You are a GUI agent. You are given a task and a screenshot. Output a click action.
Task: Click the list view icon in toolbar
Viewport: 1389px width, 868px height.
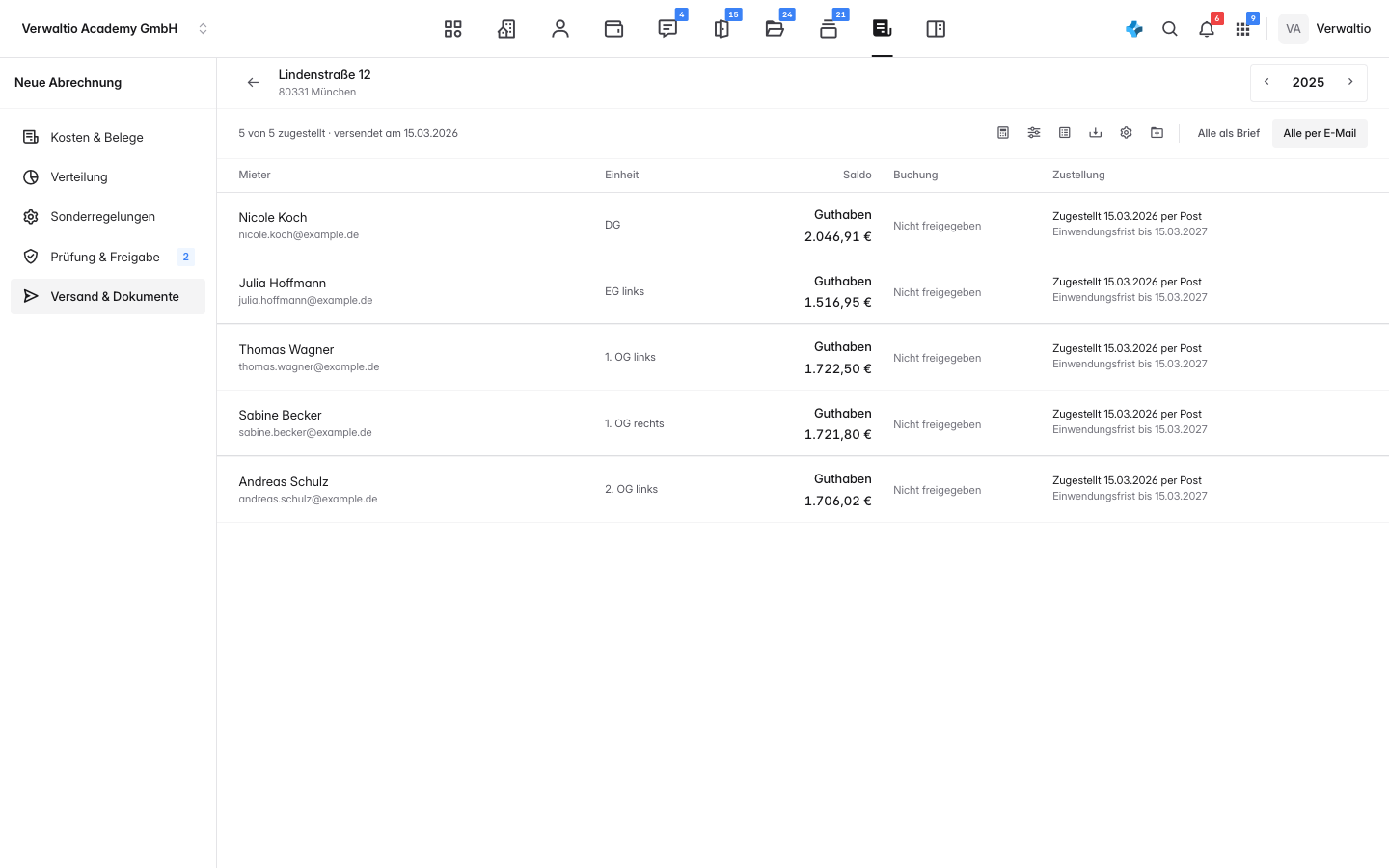coord(1065,133)
